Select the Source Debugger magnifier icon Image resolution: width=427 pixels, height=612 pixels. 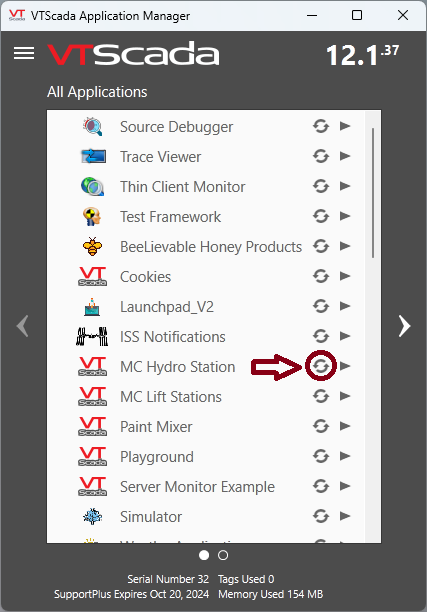tap(93, 126)
